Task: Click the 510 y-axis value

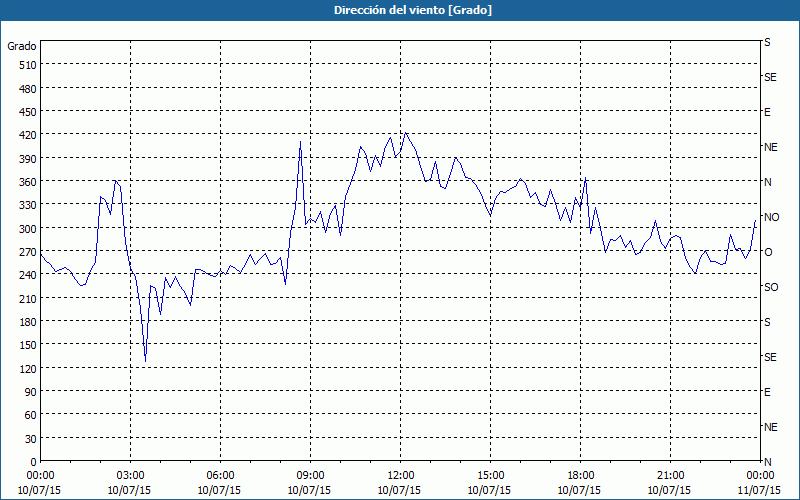Action: [28, 65]
